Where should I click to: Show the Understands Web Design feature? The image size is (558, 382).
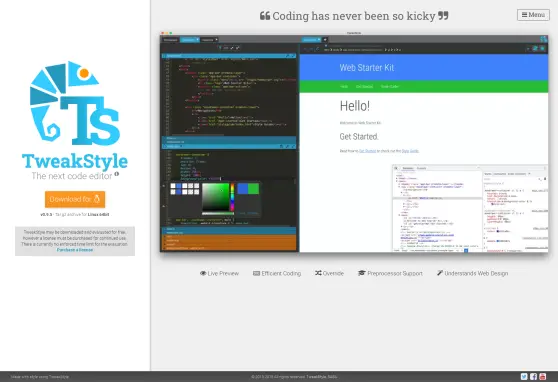click(x=472, y=273)
